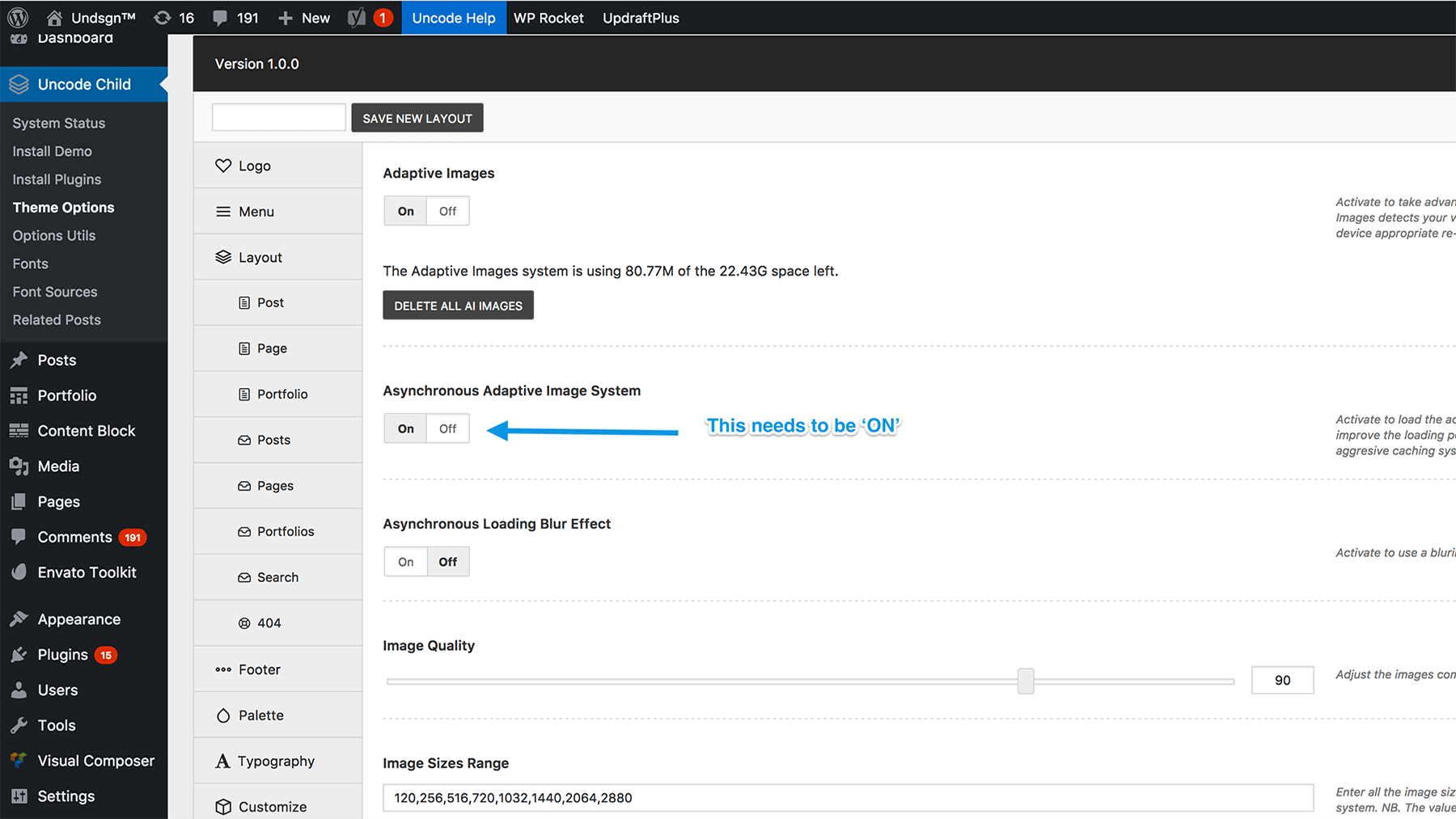Open the Yoast SEO notification icon

(x=358, y=18)
